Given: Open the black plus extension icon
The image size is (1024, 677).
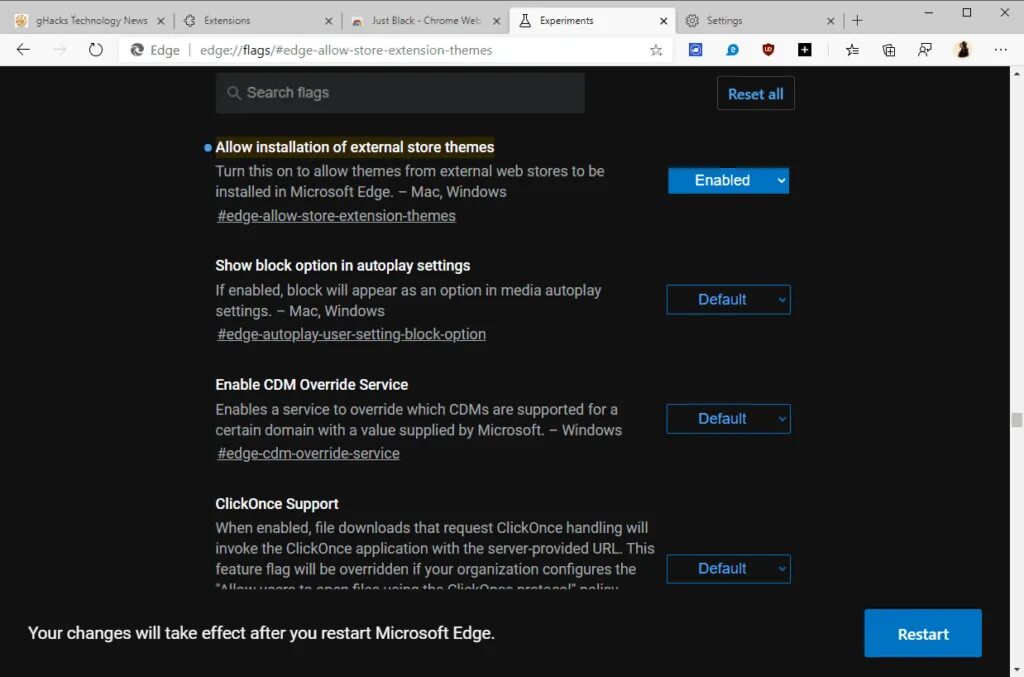Looking at the screenshot, I should point(805,50).
